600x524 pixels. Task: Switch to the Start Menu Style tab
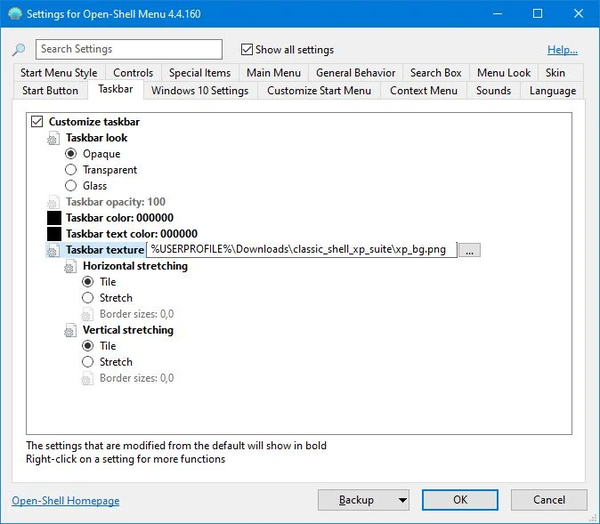point(59,73)
